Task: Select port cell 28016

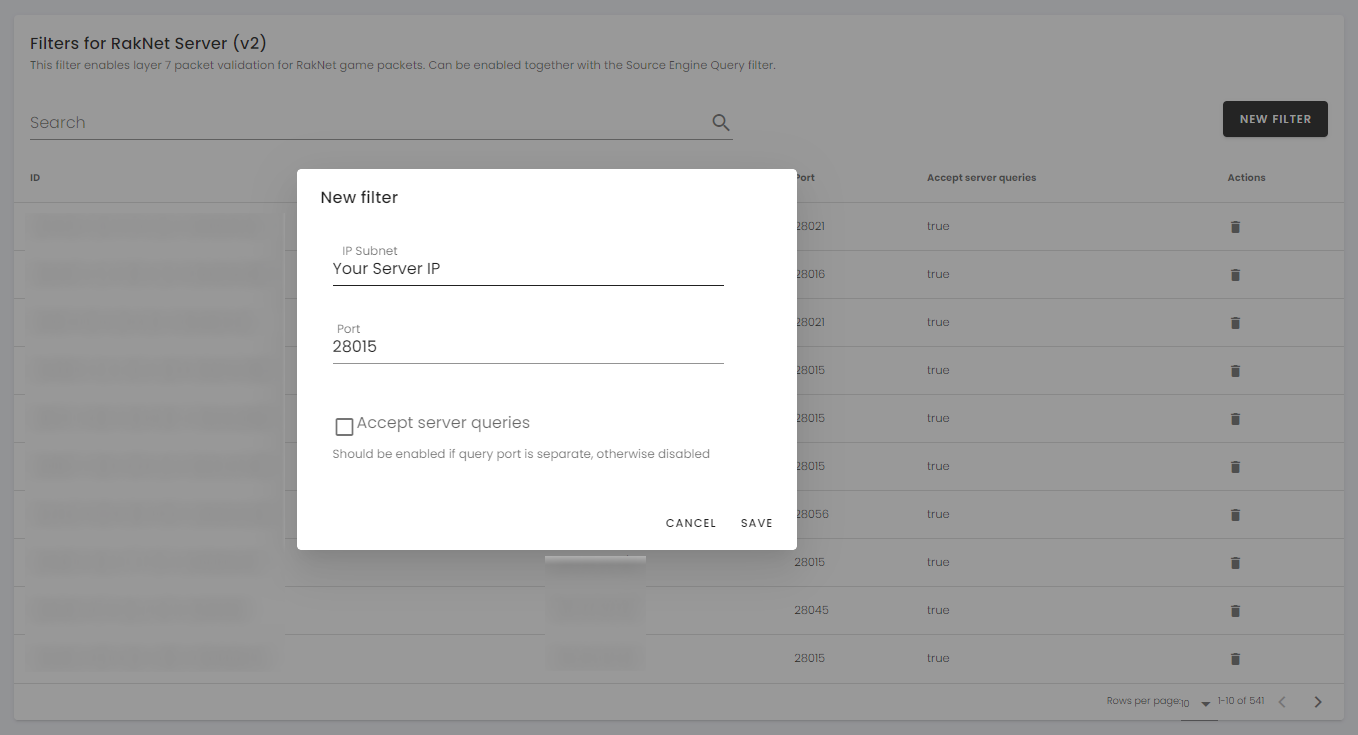Action: click(x=811, y=274)
